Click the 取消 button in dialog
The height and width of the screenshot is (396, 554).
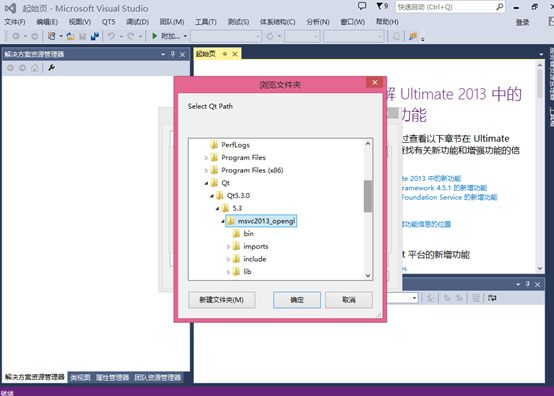(349, 300)
